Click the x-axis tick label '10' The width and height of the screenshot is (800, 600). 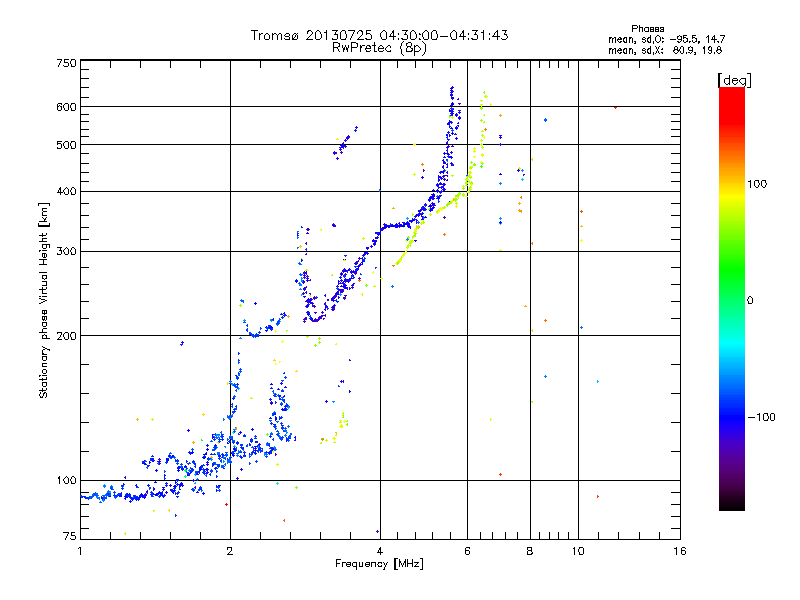pyautogui.click(x=578, y=551)
